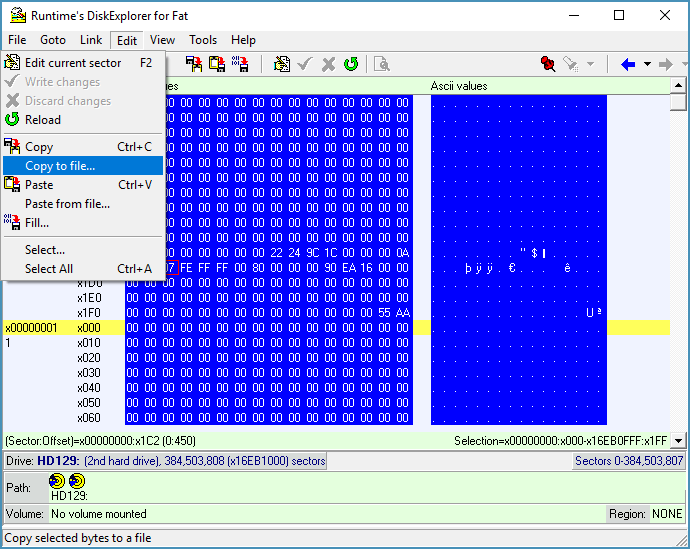The height and width of the screenshot is (549, 690).
Task: Choose 'Select All' in the Edit menu
Action: tap(48, 269)
